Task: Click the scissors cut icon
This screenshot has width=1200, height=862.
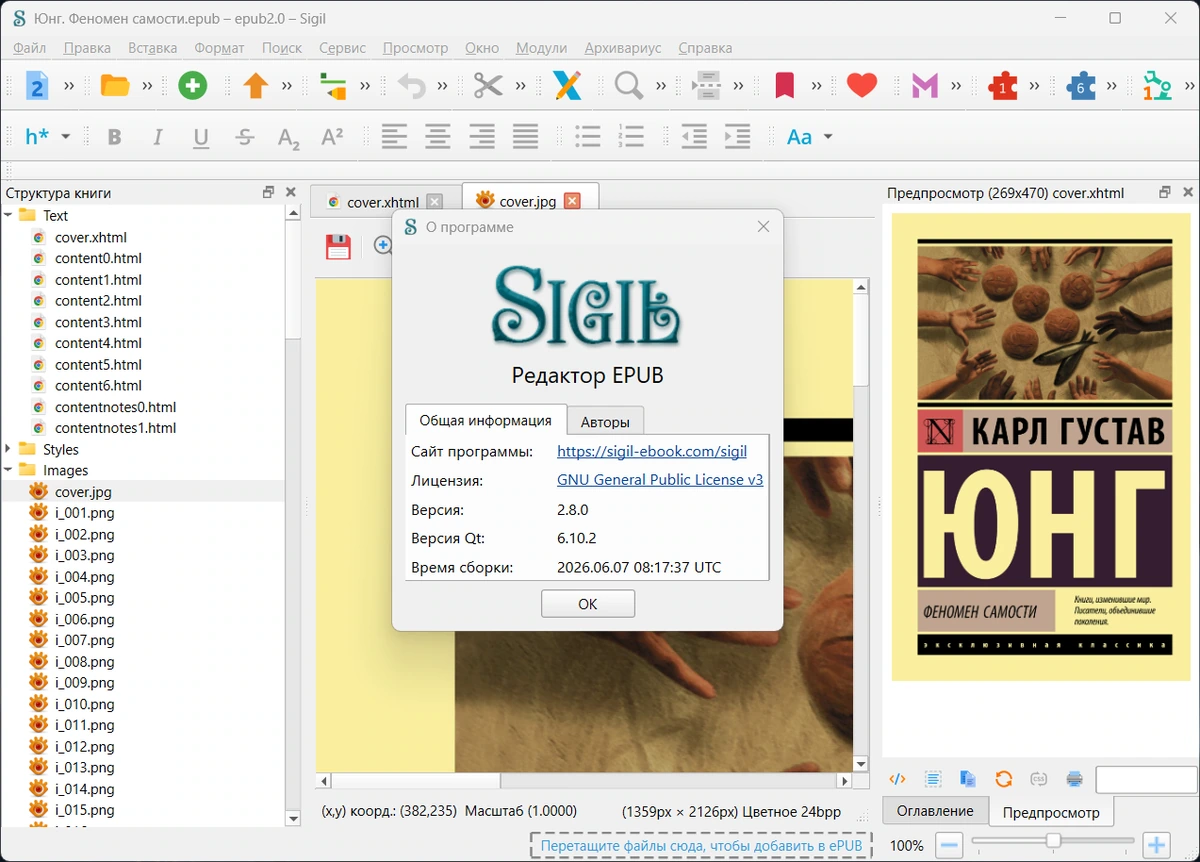Action: (488, 86)
